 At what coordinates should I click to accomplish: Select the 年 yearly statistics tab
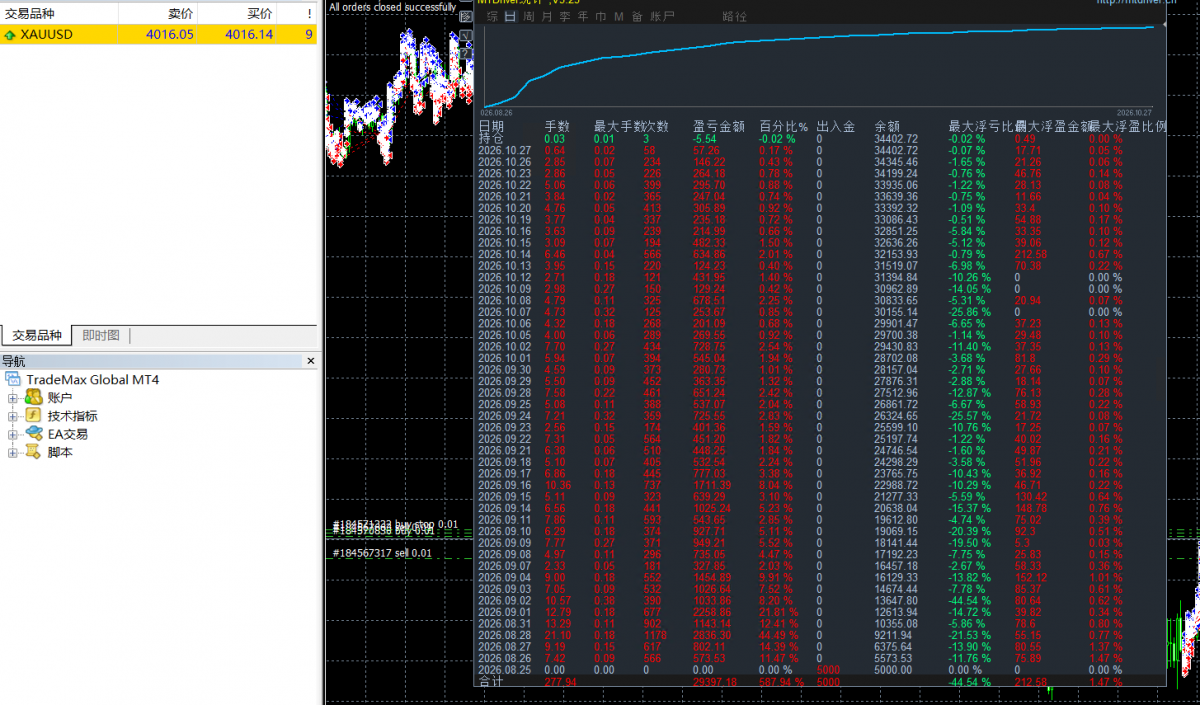click(582, 17)
